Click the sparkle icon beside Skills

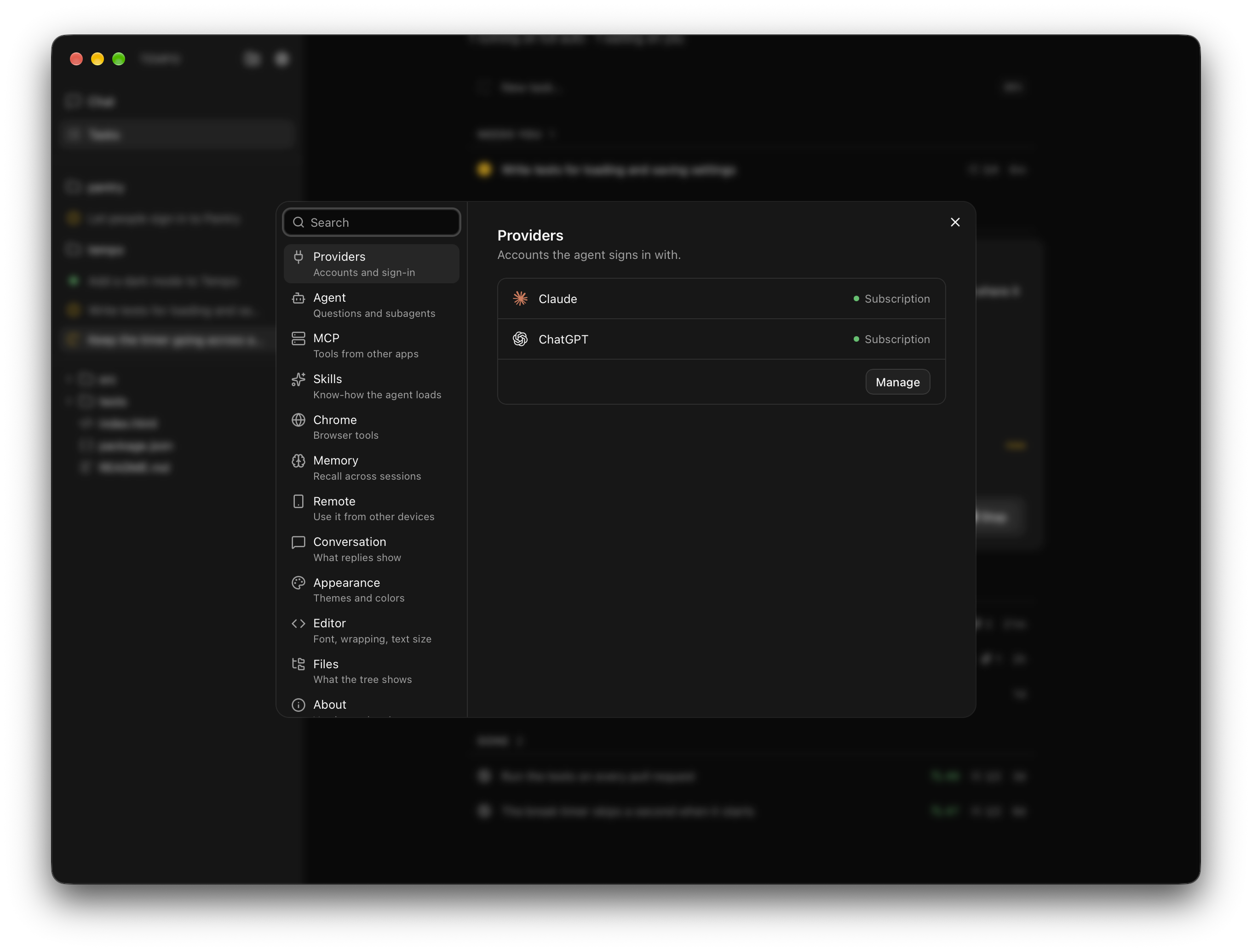click(298, 379)
